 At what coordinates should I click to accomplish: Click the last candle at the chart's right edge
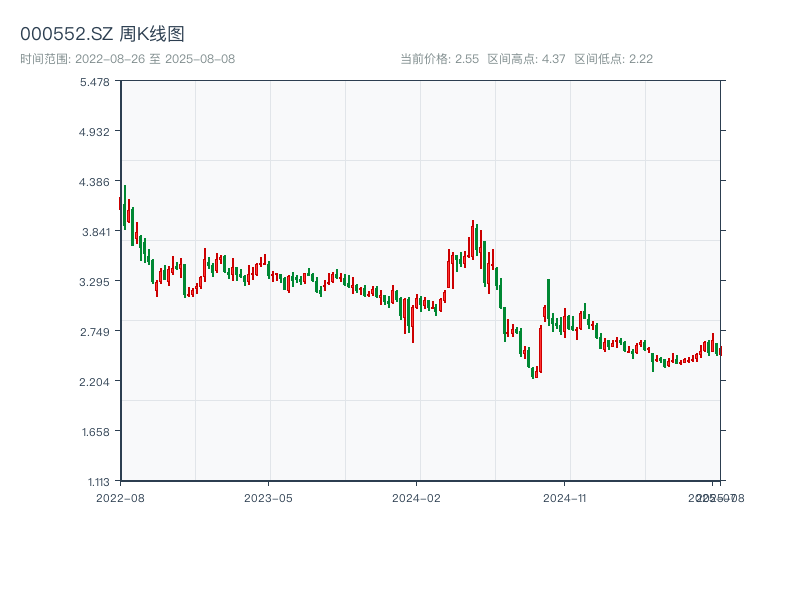(x=720, y=350)
